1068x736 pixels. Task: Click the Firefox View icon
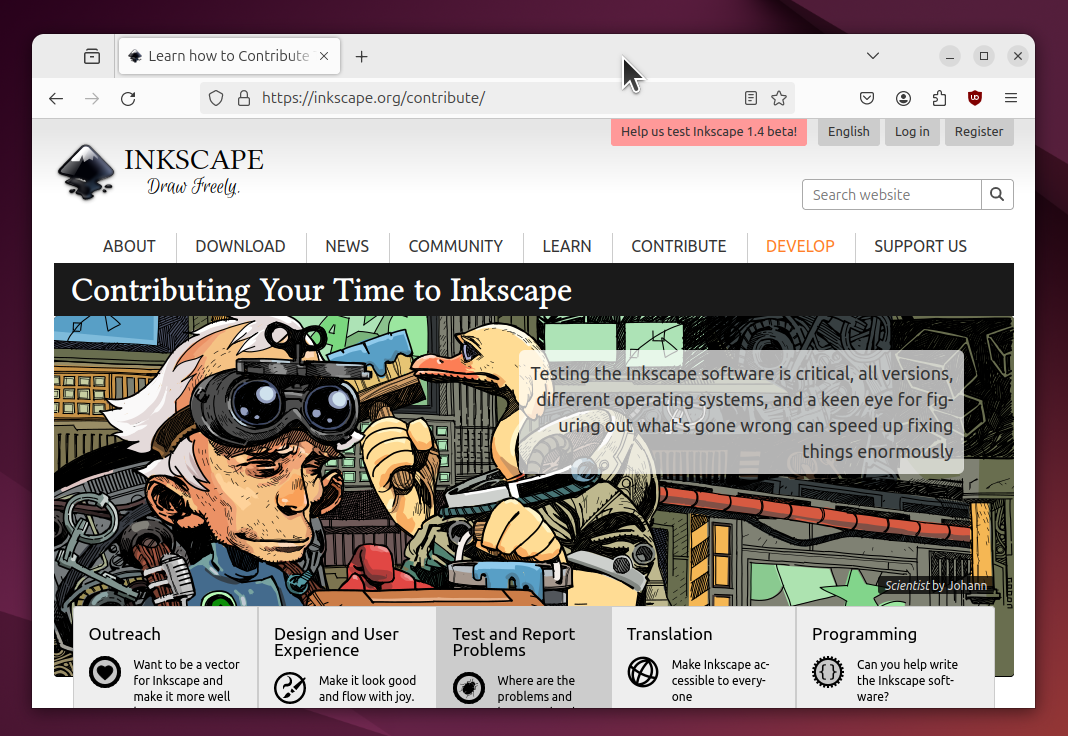[92, 56]
